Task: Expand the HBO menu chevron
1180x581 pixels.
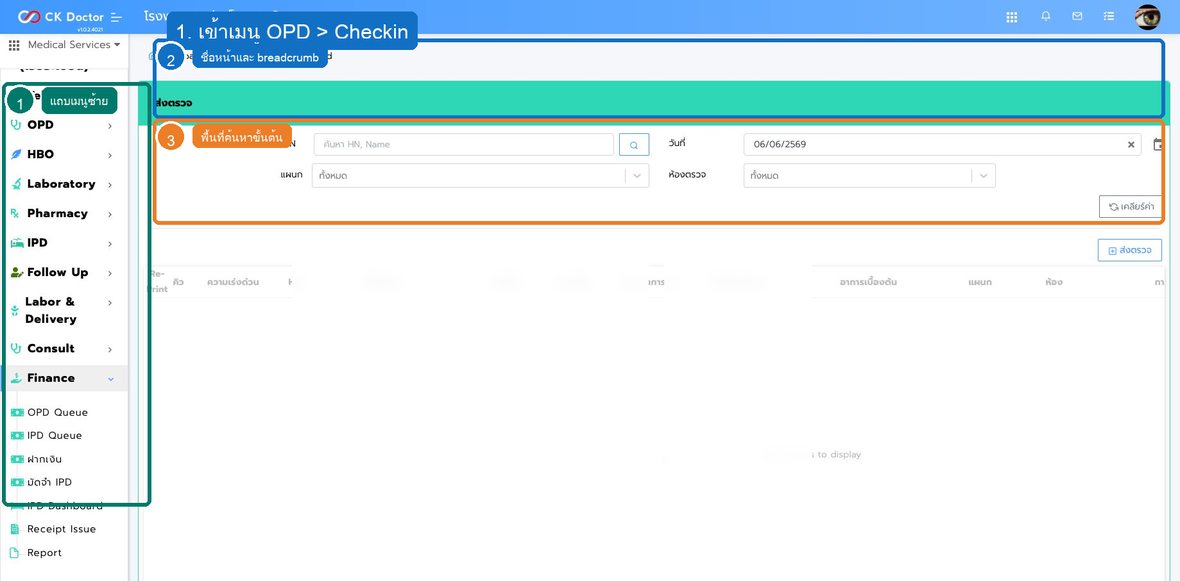Action: pos(110,155)
